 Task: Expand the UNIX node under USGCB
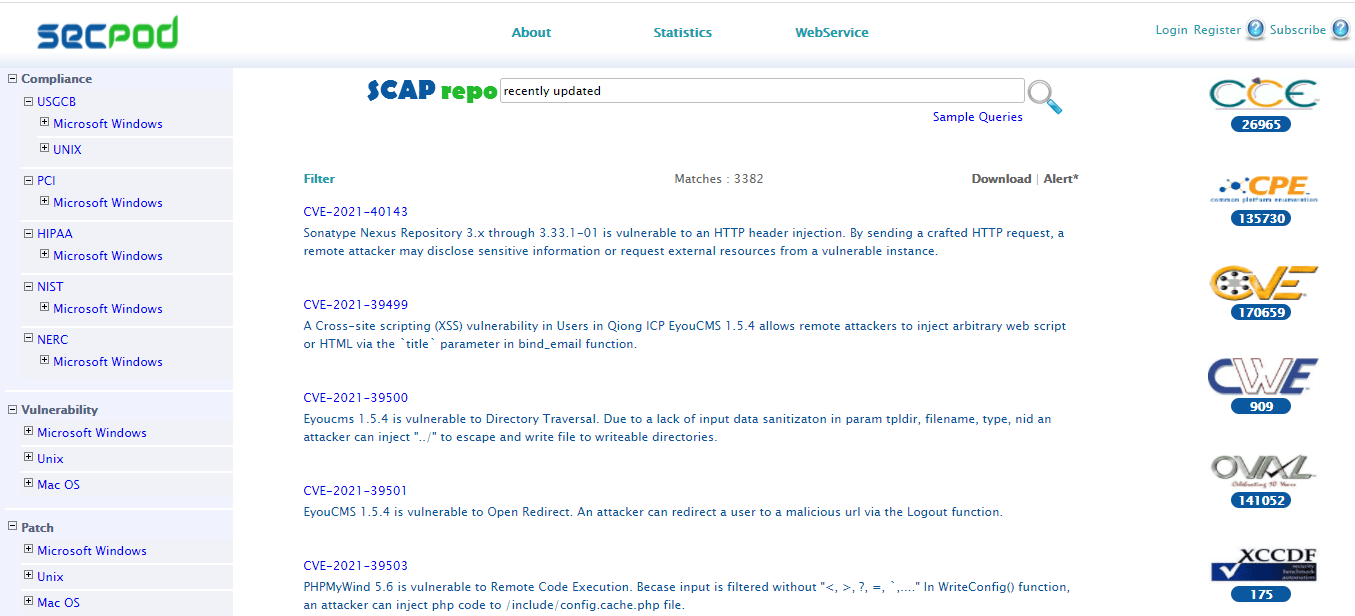(x=44, y=148)
